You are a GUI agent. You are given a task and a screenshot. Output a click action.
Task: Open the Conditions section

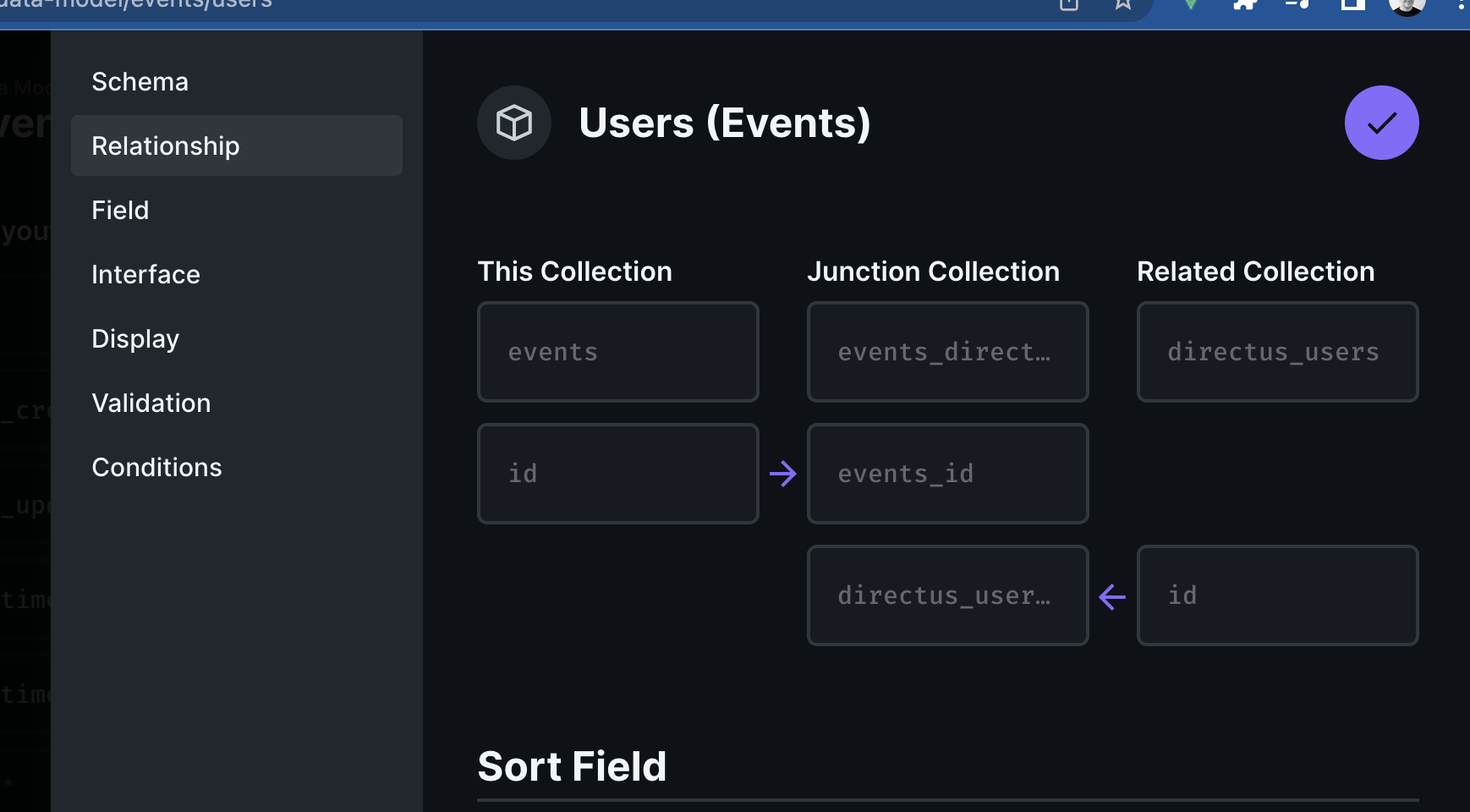237,467
